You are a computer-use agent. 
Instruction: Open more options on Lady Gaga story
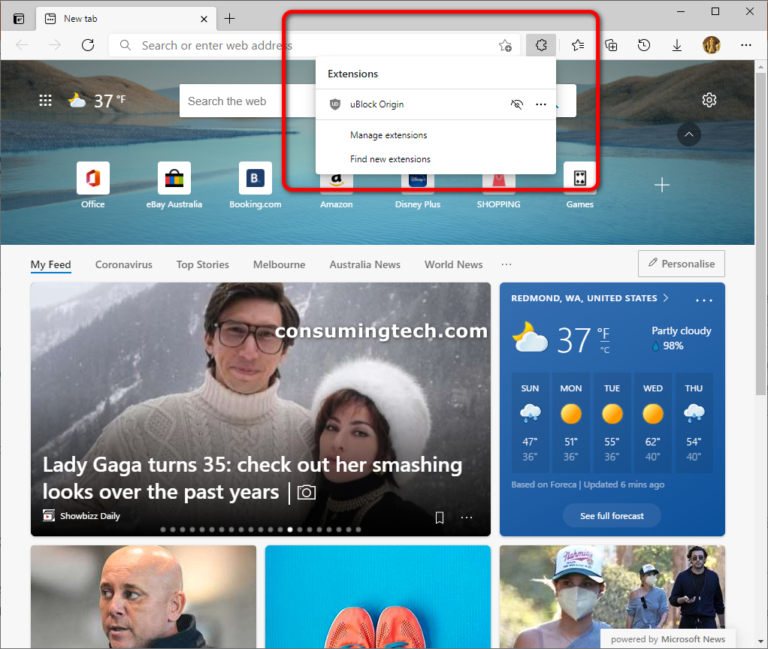[466, 518]
